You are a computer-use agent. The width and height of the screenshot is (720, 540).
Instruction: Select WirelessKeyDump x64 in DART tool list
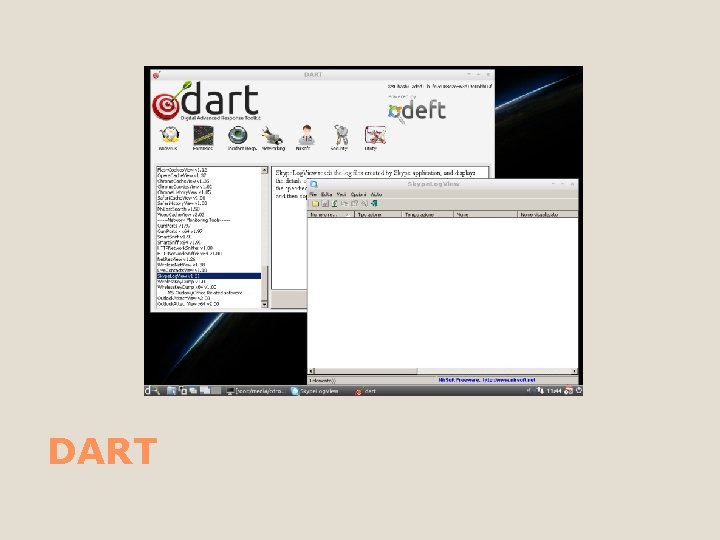tap(187, 287)
